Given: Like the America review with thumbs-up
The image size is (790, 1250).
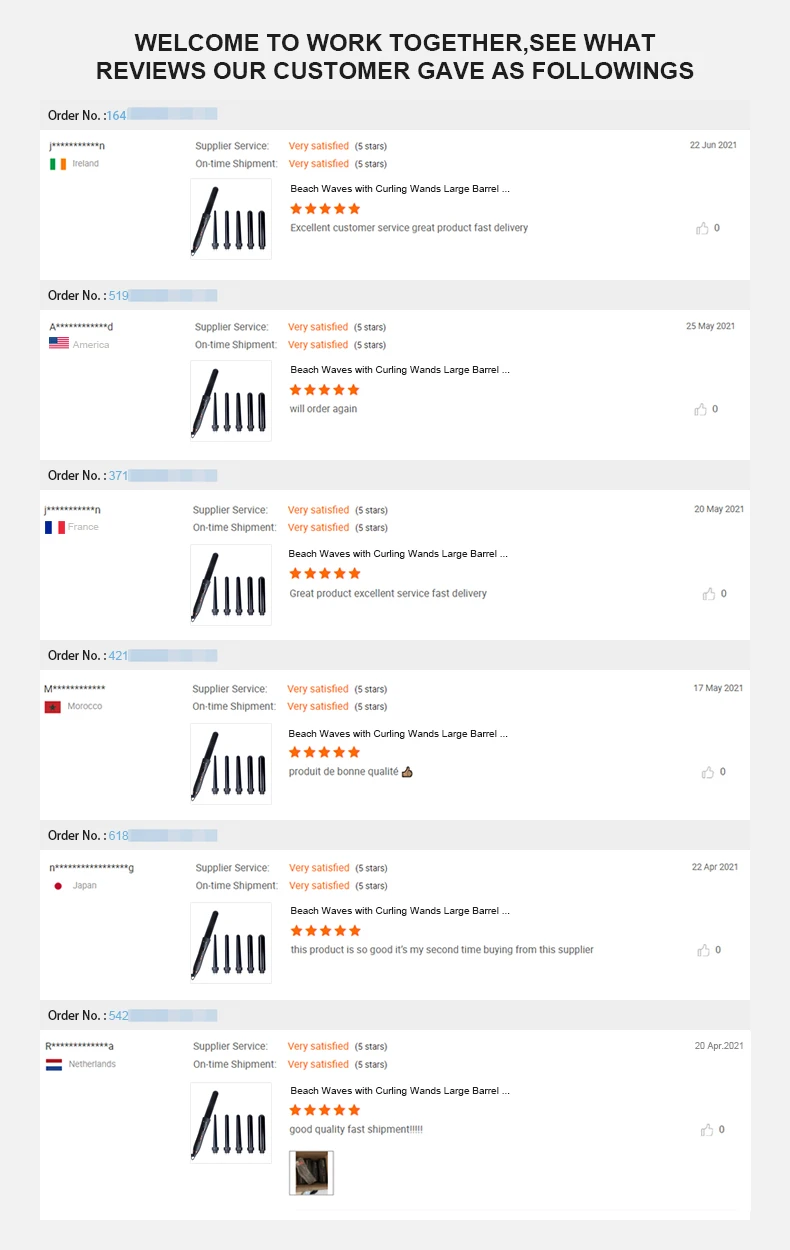Looking at the screenshot, I should click(x=701, y=409).
